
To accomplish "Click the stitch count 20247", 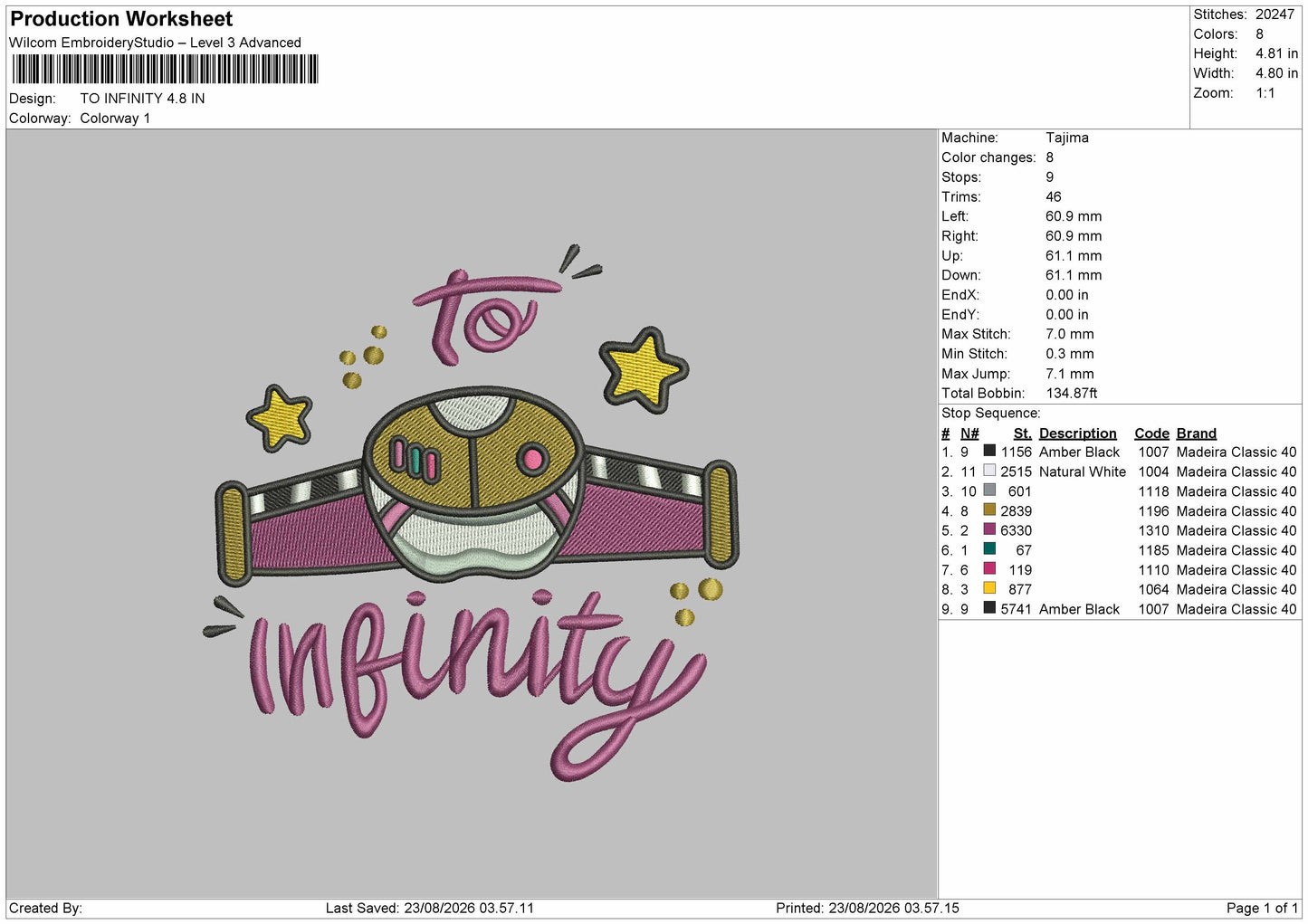I will click(x=1275, y=14).
